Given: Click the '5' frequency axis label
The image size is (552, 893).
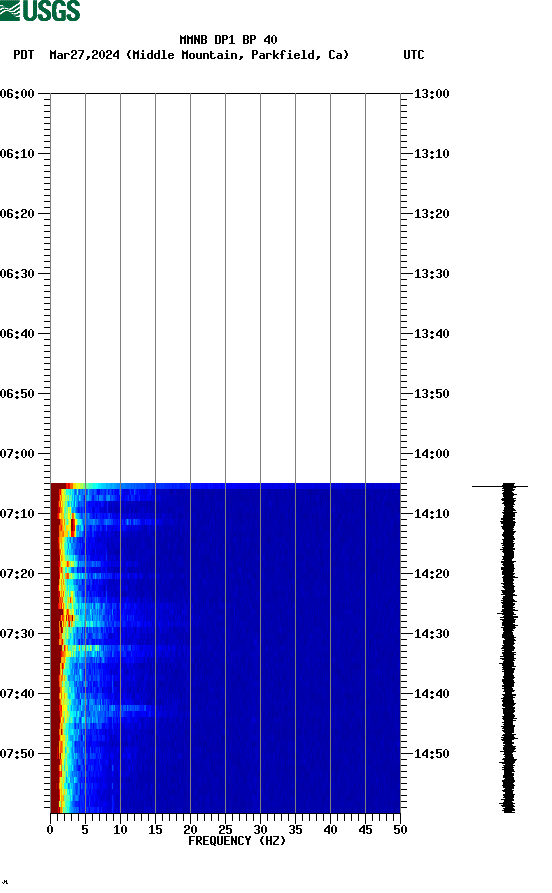Looking at the screenshot, I should tap(85, 830).
